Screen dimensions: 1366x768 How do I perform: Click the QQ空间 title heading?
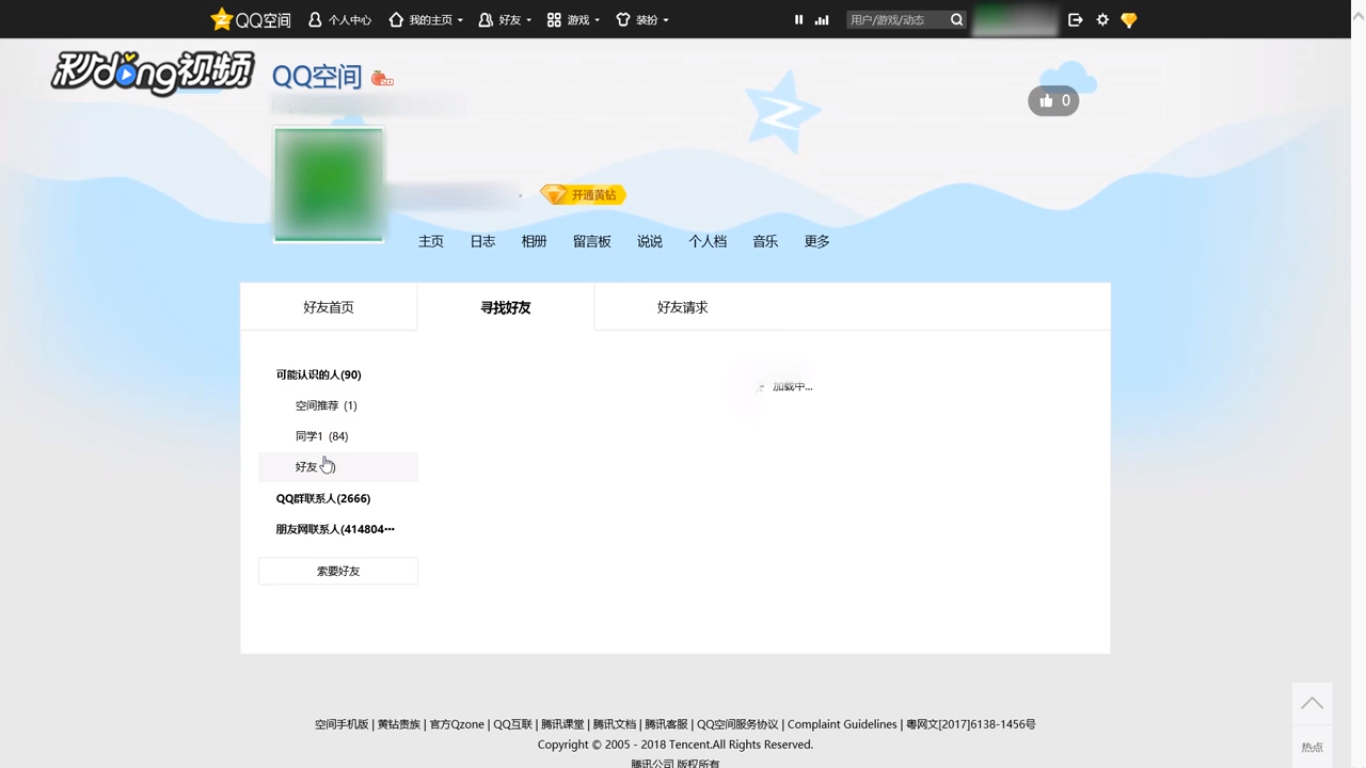tap(317, 76)
